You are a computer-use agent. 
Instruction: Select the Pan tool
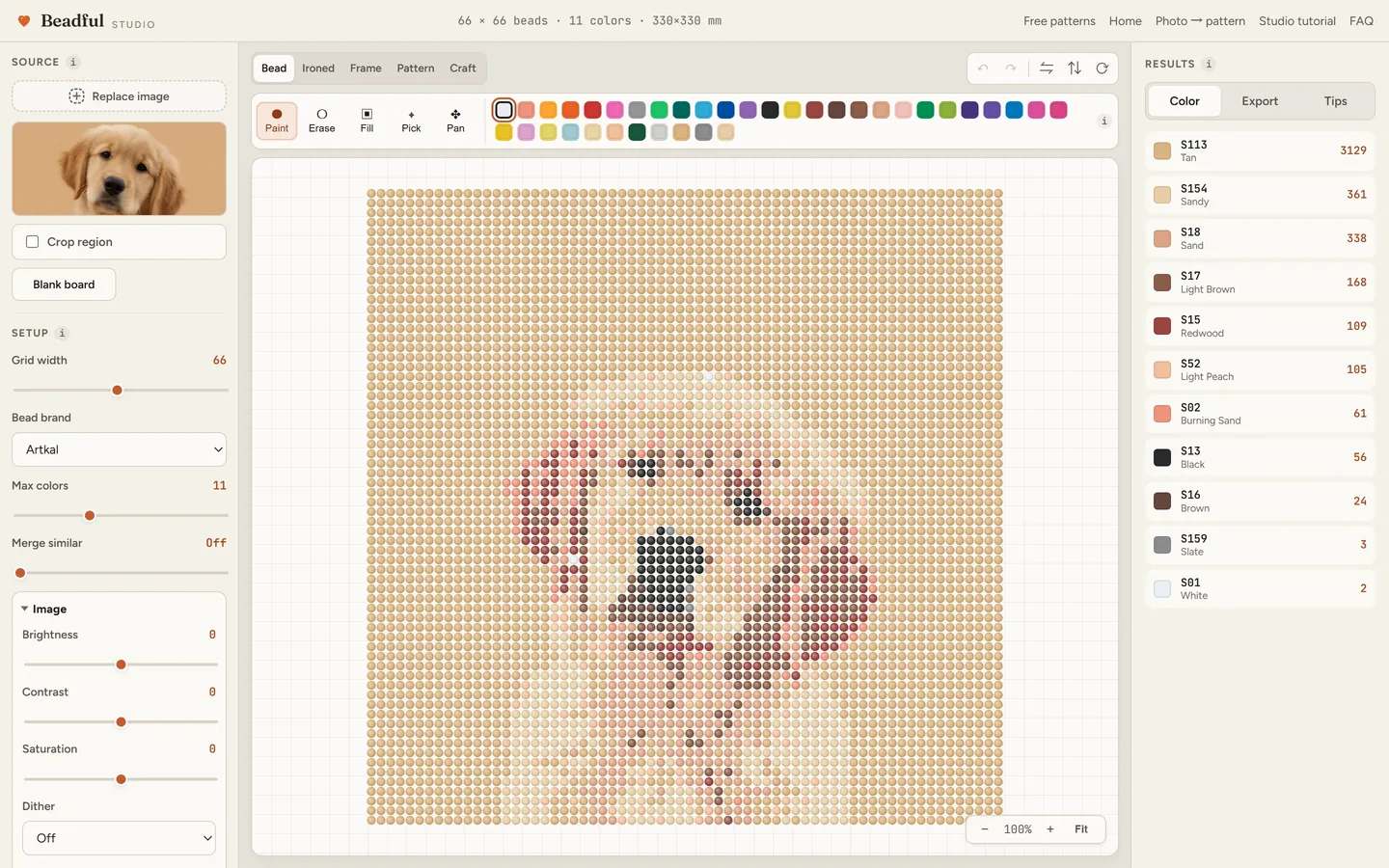(455, 121)
